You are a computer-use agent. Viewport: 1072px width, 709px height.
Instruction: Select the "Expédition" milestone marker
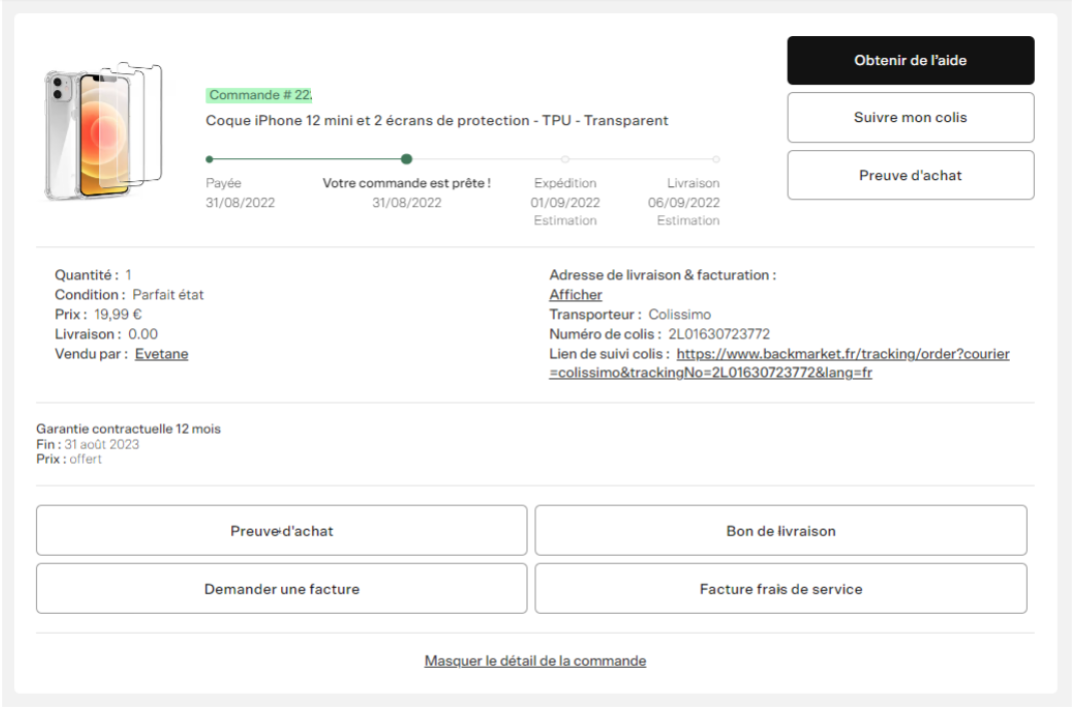[565, 158]
